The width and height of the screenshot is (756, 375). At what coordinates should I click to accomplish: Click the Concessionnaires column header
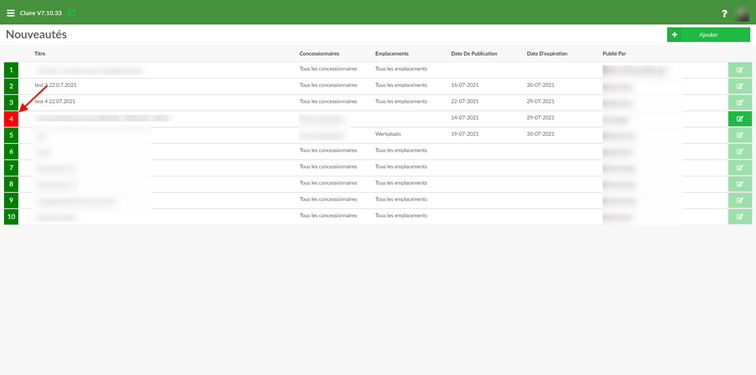(320, 54)
